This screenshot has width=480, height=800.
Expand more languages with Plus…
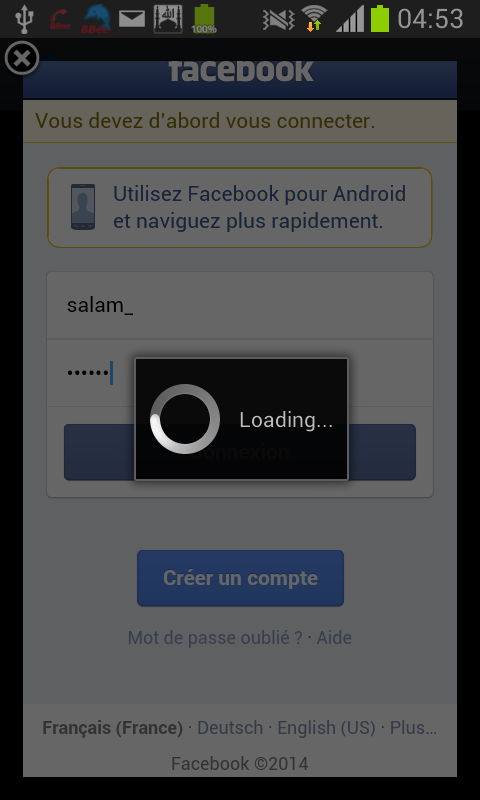click(413, 728)
